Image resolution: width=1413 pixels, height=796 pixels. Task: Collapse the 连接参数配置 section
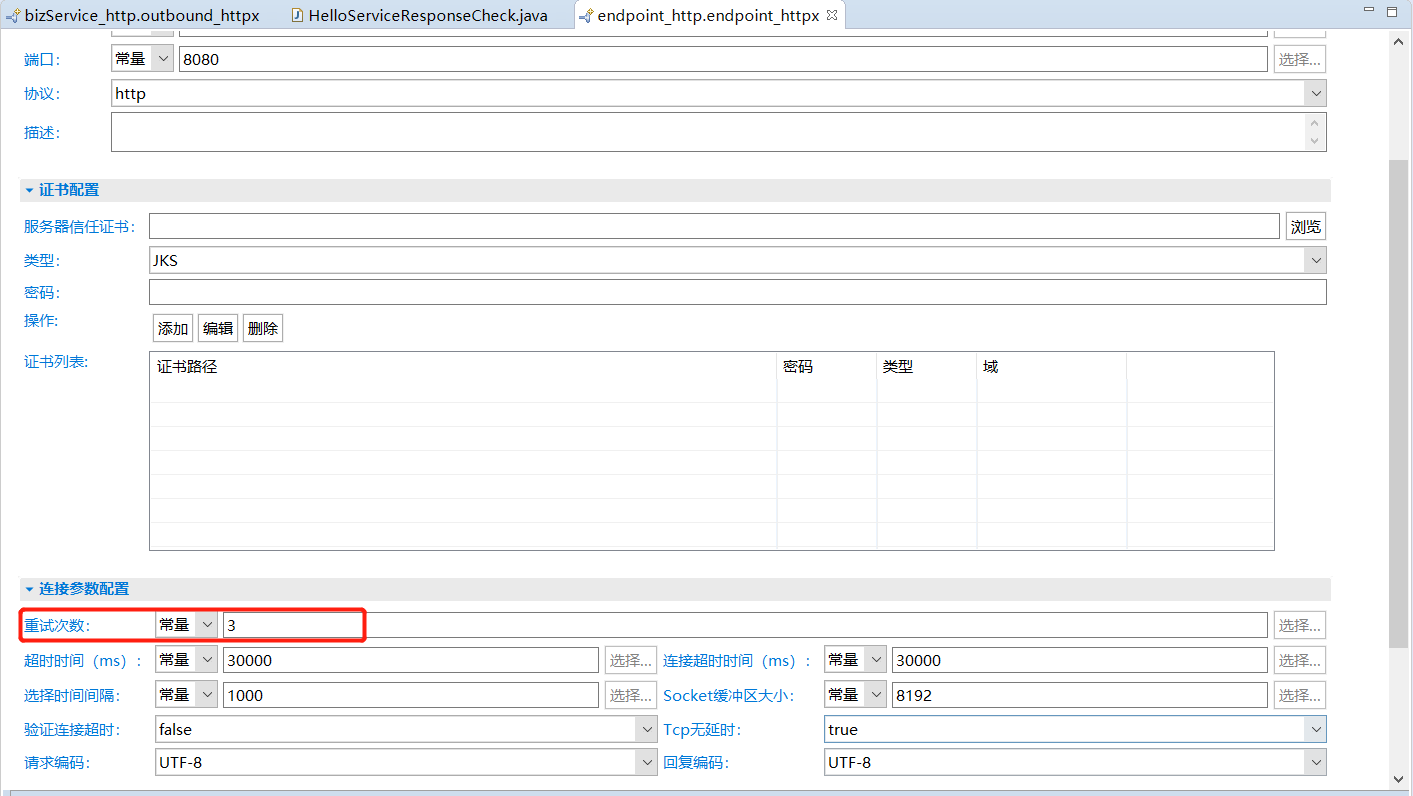tap(30, 589)
